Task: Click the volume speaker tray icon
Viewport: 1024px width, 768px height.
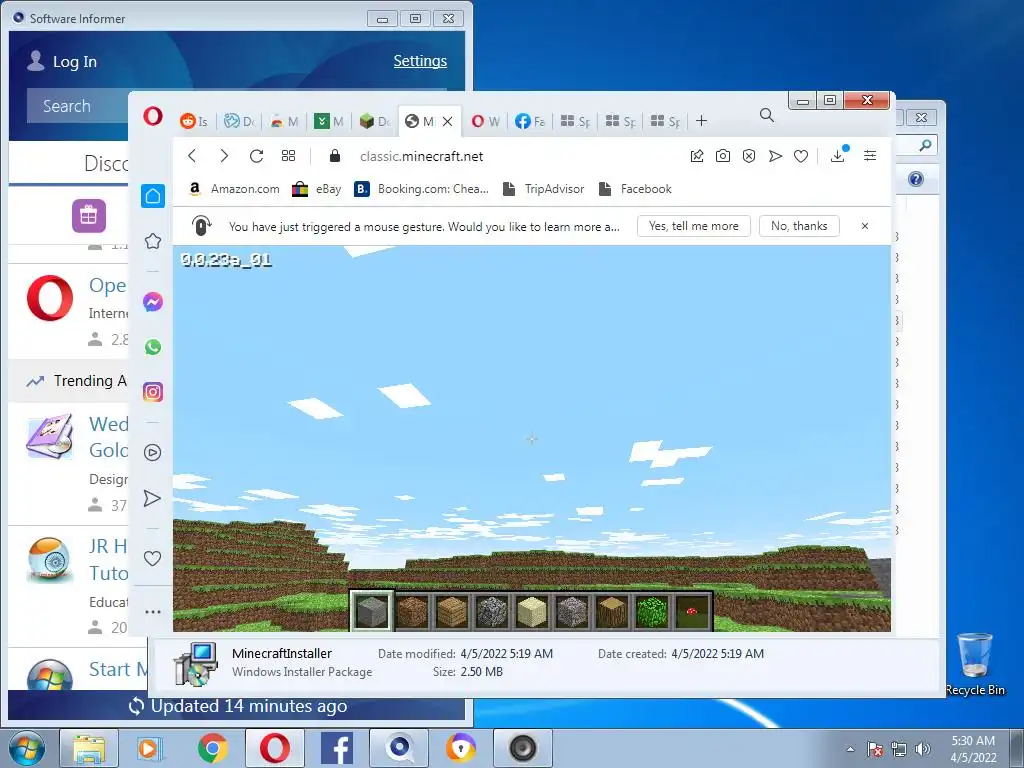Action: [923, 749]
